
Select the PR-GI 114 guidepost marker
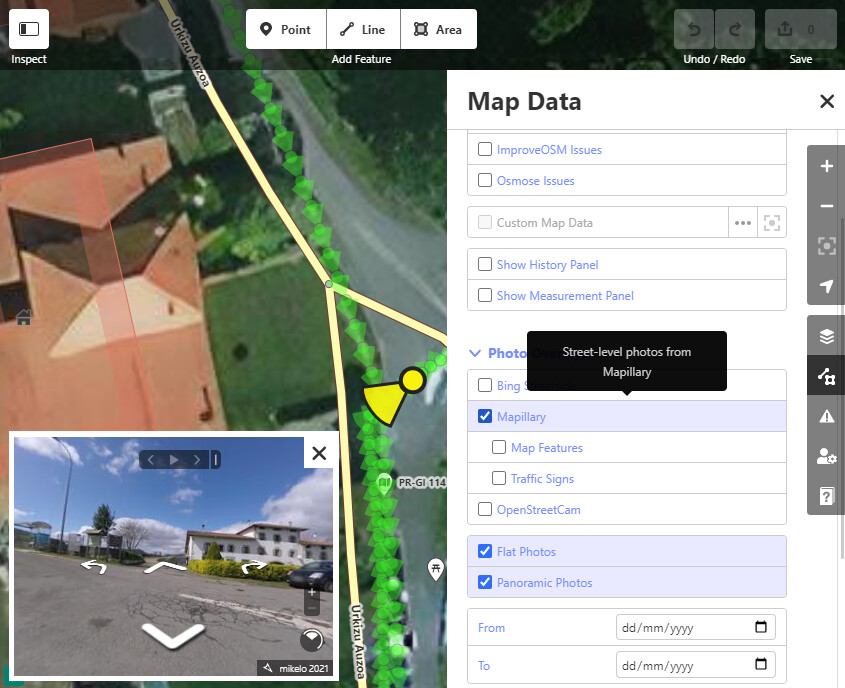tap(384, 483)
